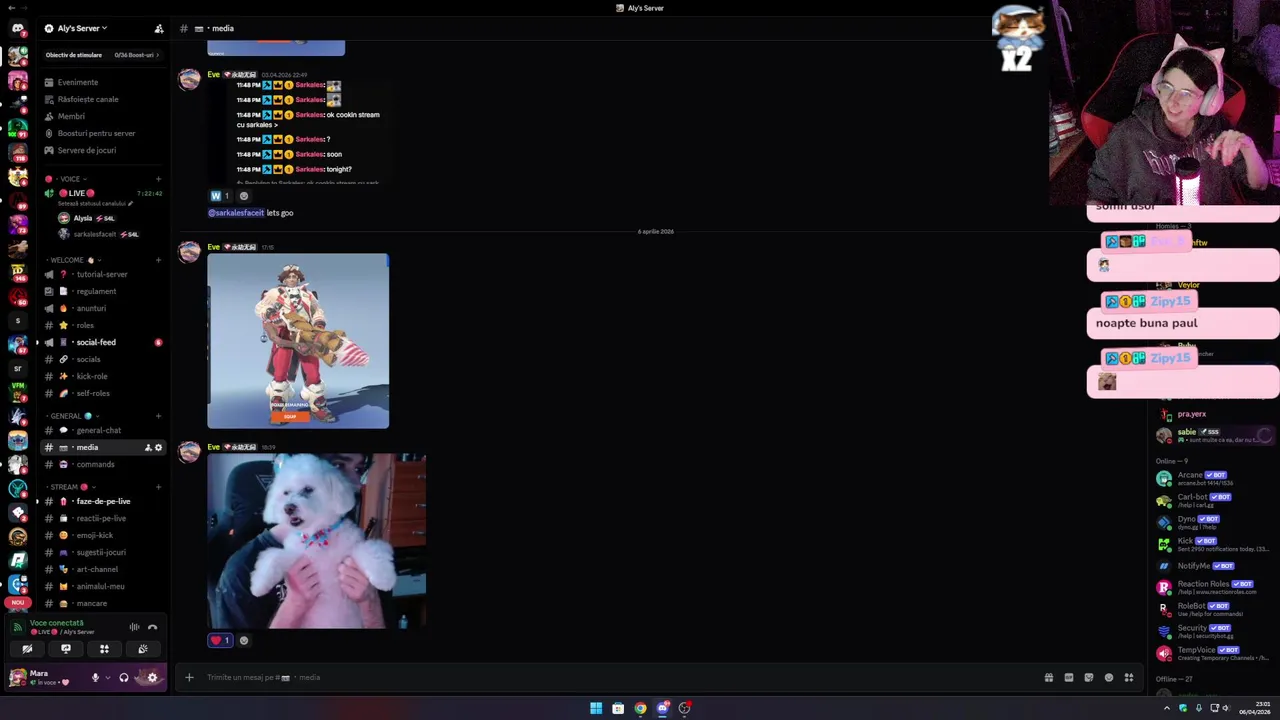Open roles channel
Image resolution: width=1280 pixels, height=720 pixels.
click(85, 325)
